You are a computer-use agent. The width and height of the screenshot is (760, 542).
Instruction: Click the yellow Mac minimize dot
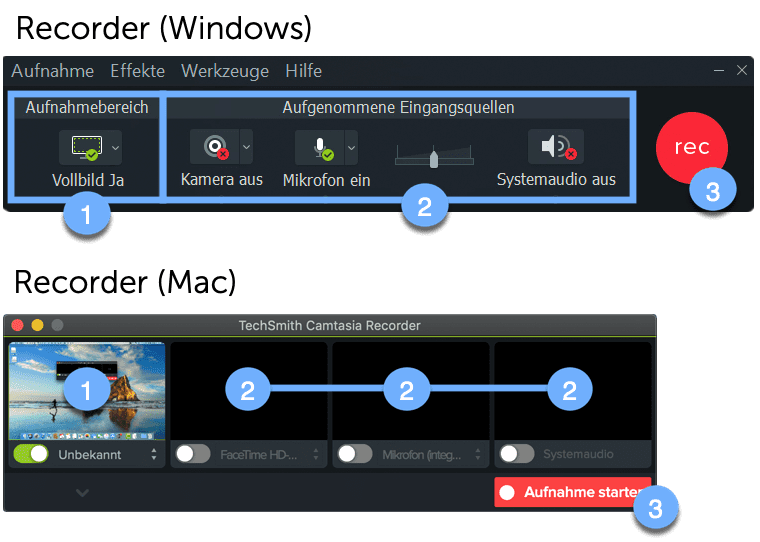coord(38,325)
